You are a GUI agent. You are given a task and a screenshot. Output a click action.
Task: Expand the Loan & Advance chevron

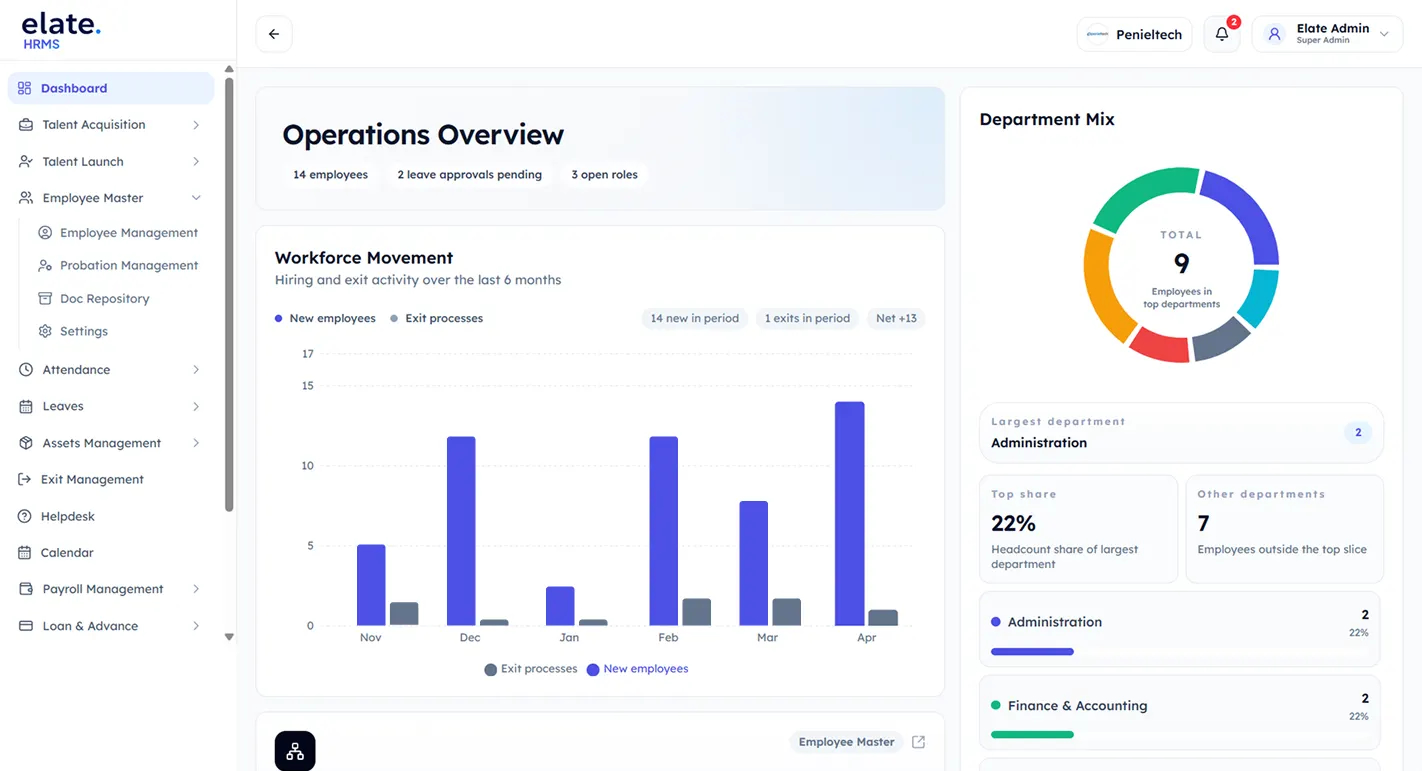(x=196, y=626)
